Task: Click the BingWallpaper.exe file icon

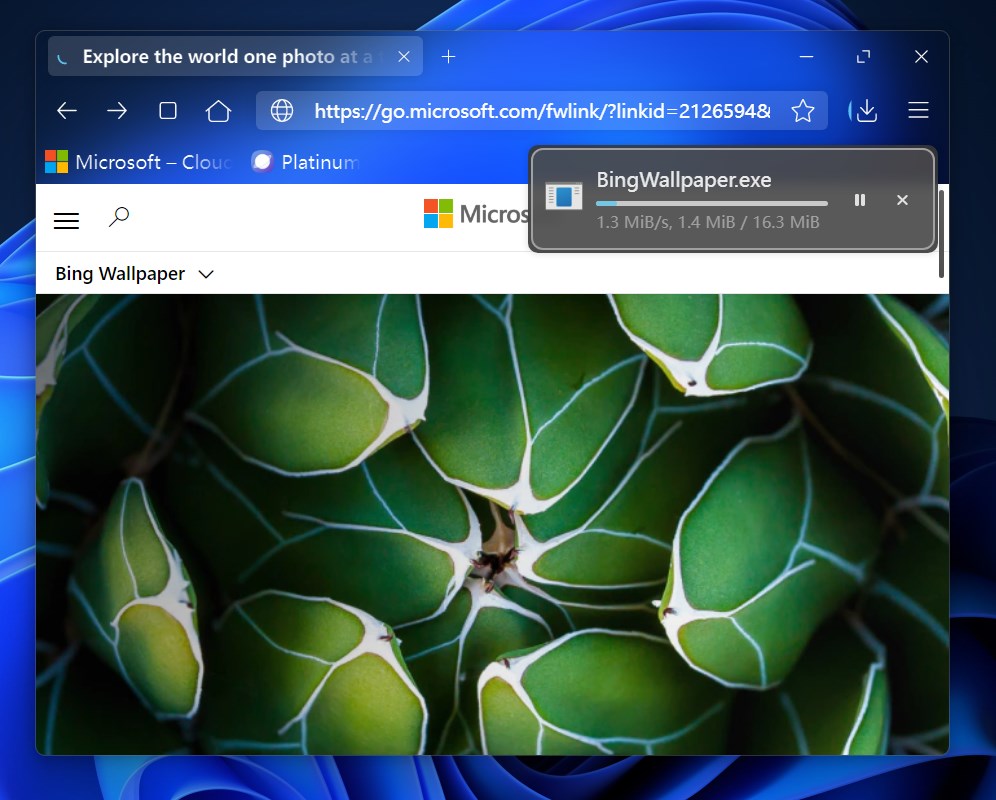Action: 564,196
